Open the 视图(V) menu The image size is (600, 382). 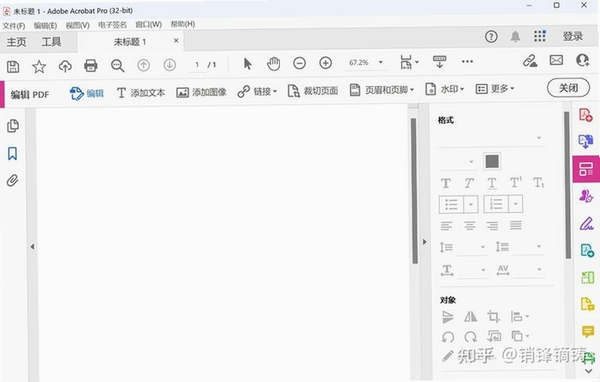click(77, 25)
